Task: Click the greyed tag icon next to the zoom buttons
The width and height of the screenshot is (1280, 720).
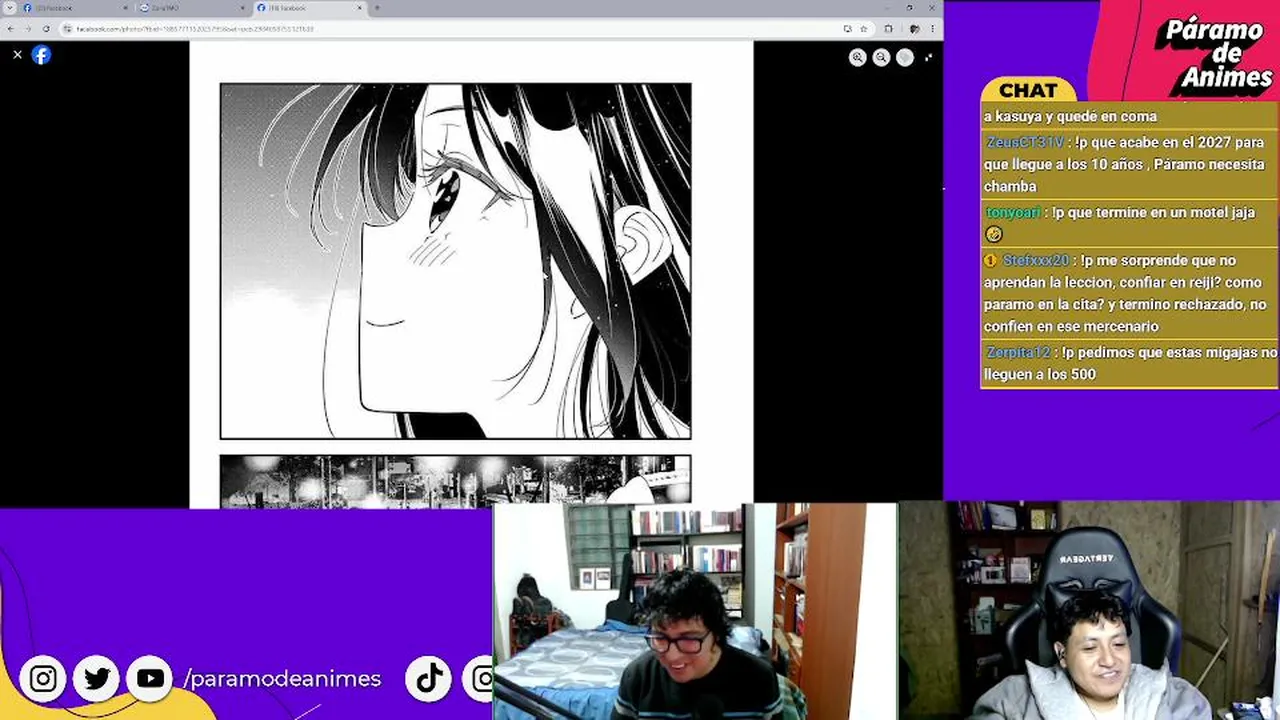Action: [x=905, y=58]
